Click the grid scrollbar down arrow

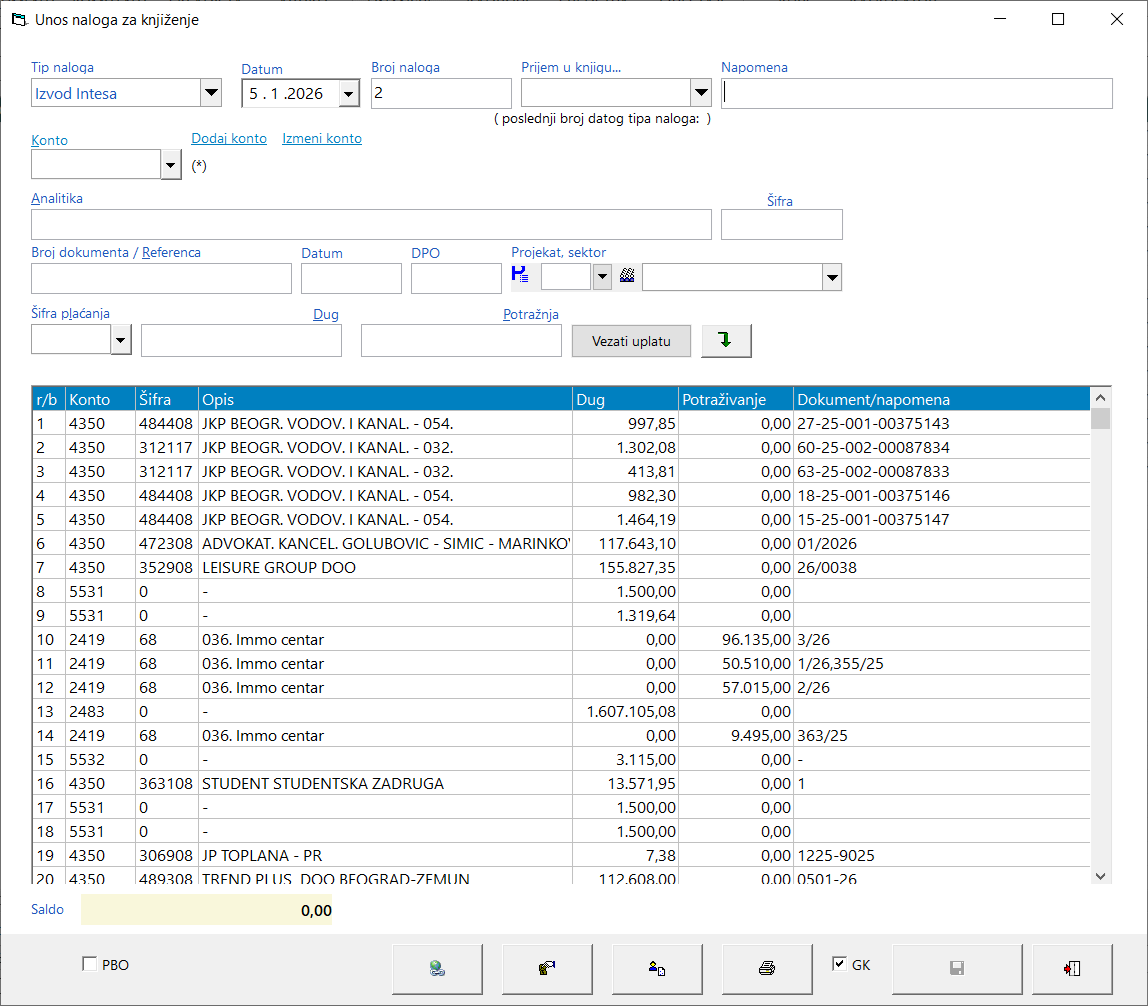[x=1100, y=876]
